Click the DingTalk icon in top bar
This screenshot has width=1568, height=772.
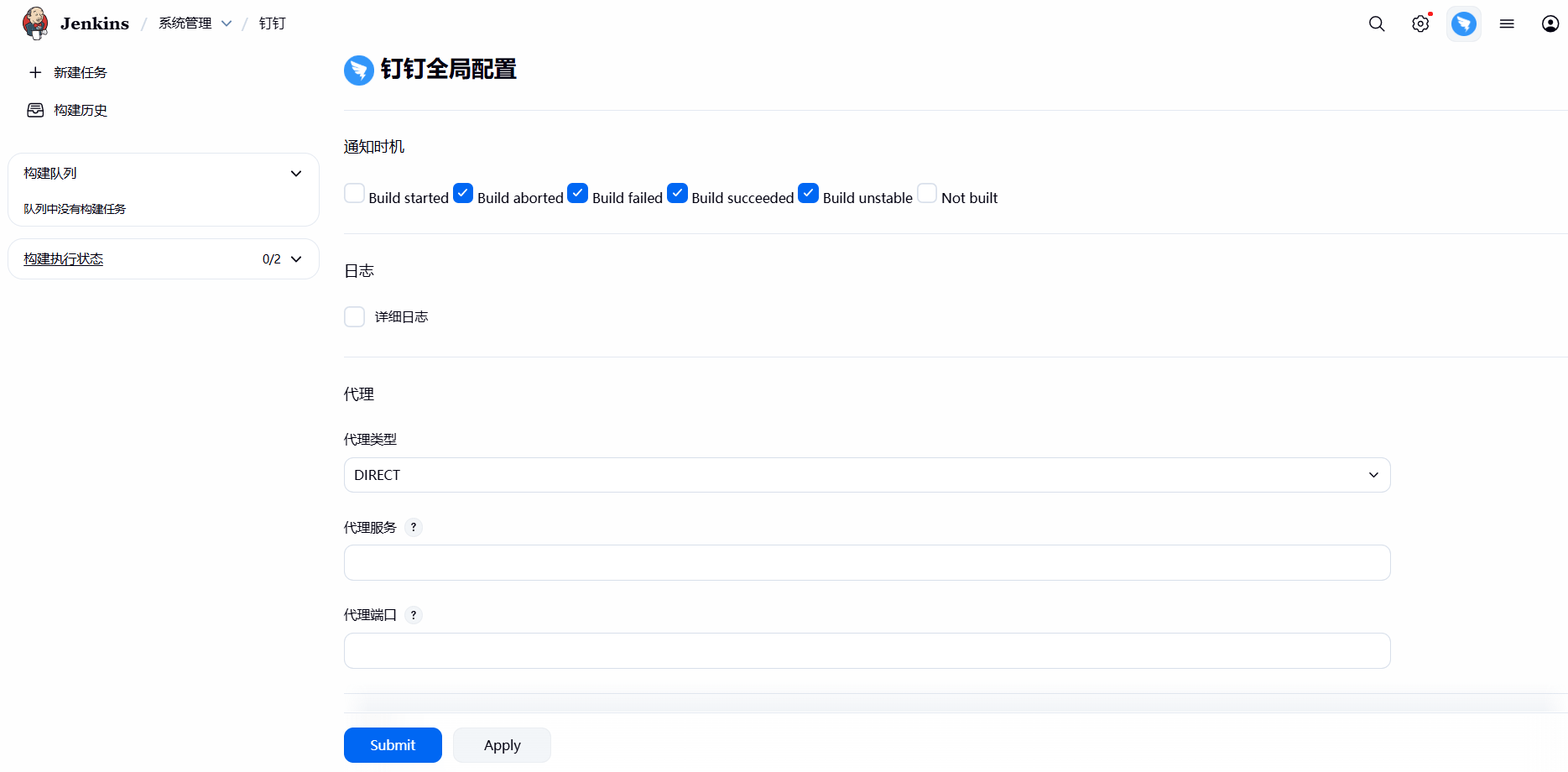[x=1464, y=23]
